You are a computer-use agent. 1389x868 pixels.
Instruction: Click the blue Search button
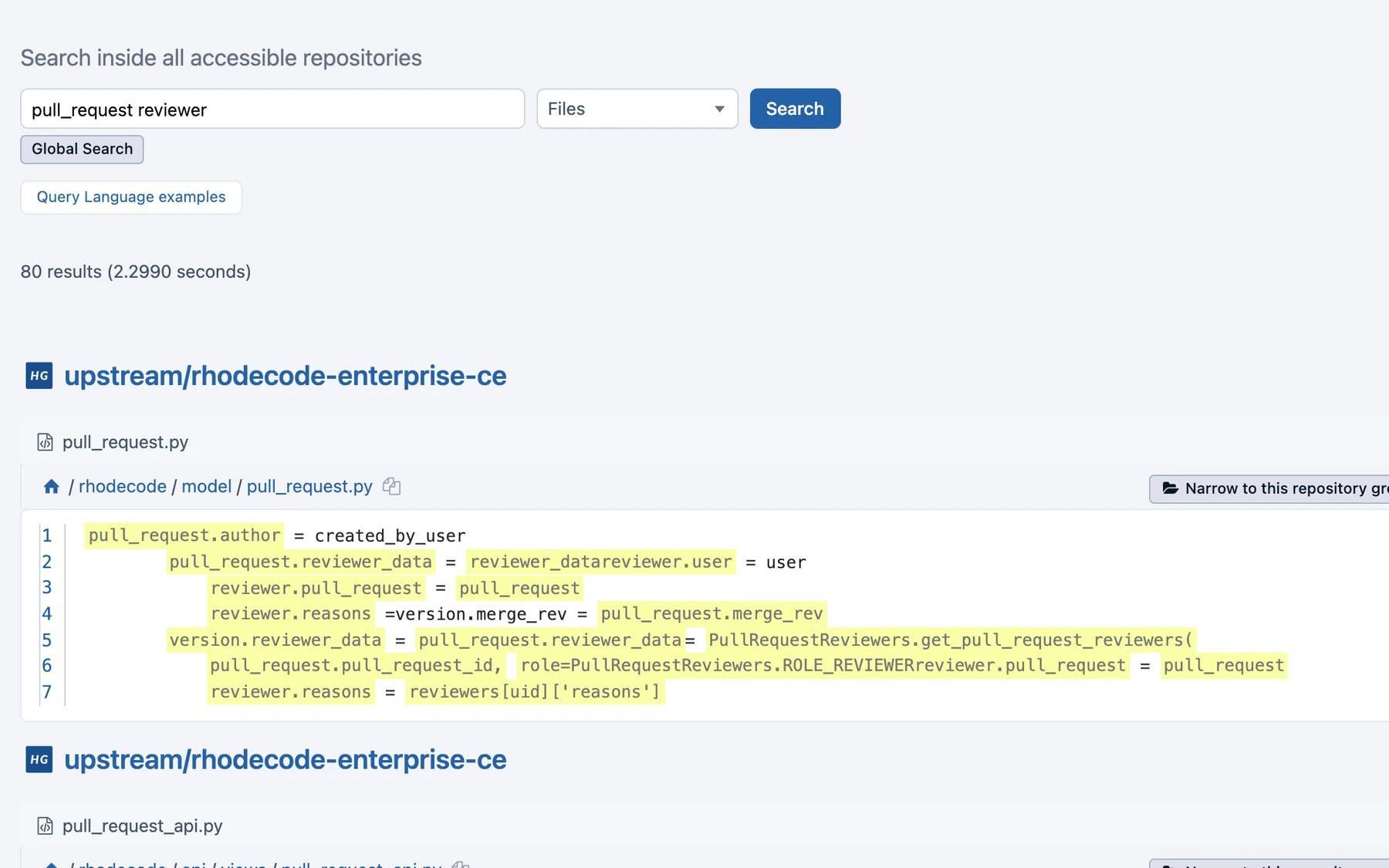(795, 109)
